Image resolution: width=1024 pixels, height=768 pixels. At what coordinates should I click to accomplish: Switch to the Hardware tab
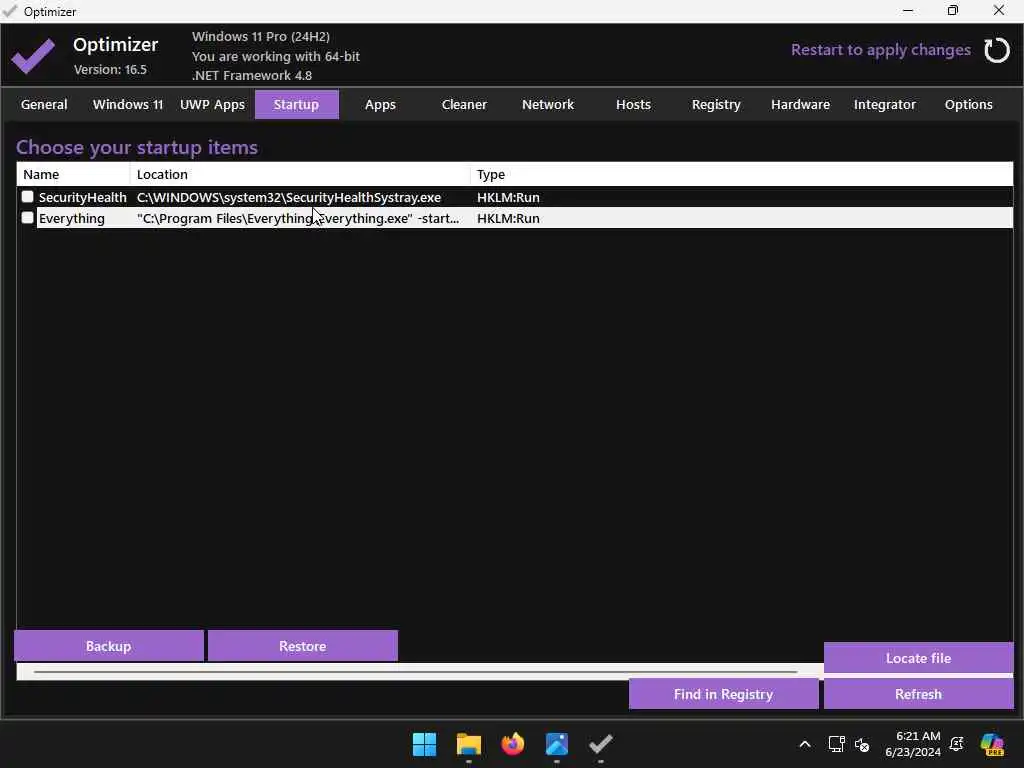point(801,104)
